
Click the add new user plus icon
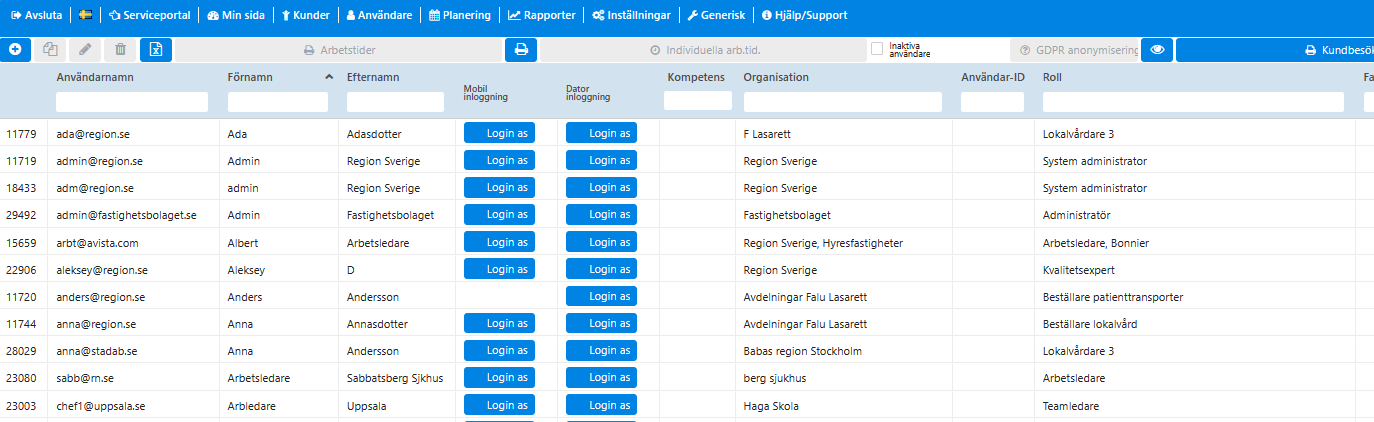[x=15, y=49]
